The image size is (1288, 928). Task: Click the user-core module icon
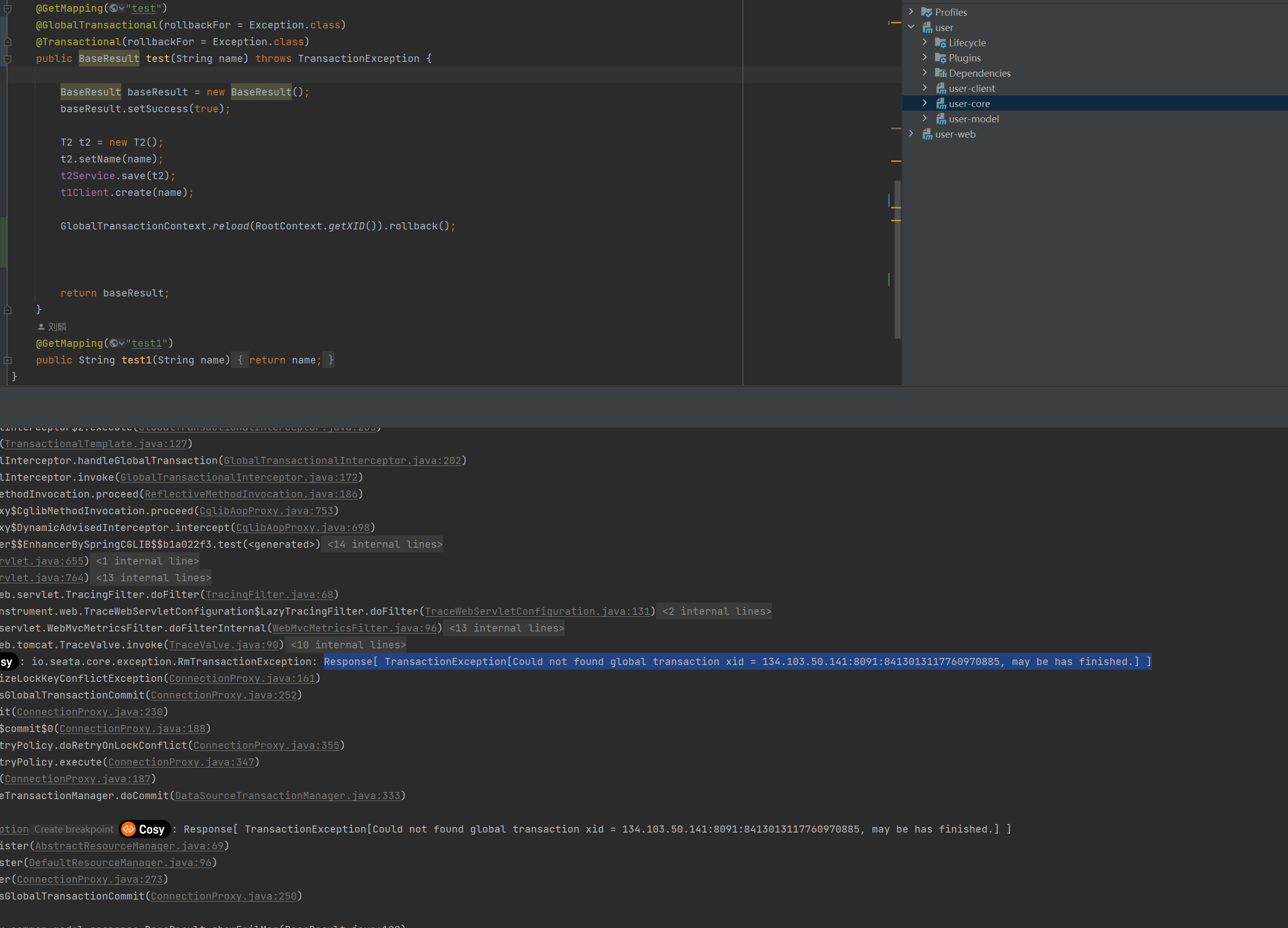tap(940, 104)
